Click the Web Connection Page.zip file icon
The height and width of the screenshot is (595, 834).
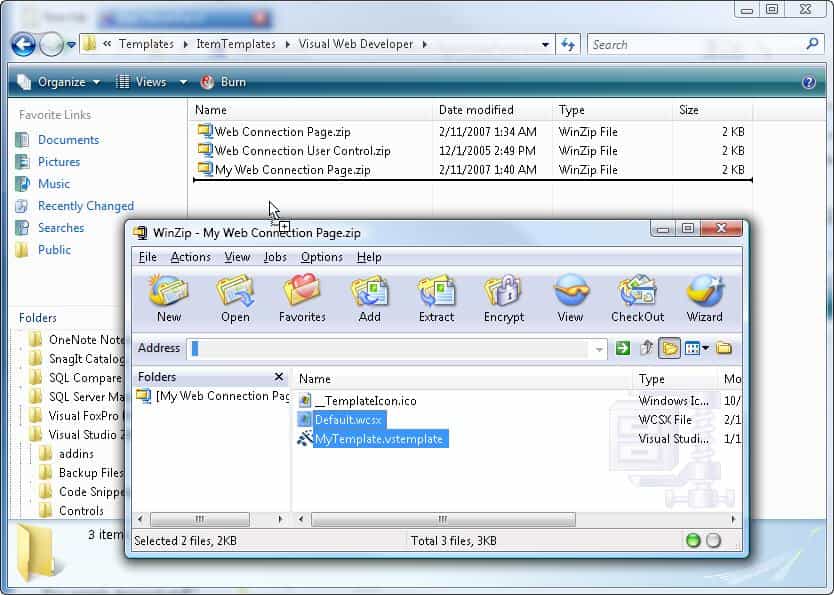pos(205,131)
